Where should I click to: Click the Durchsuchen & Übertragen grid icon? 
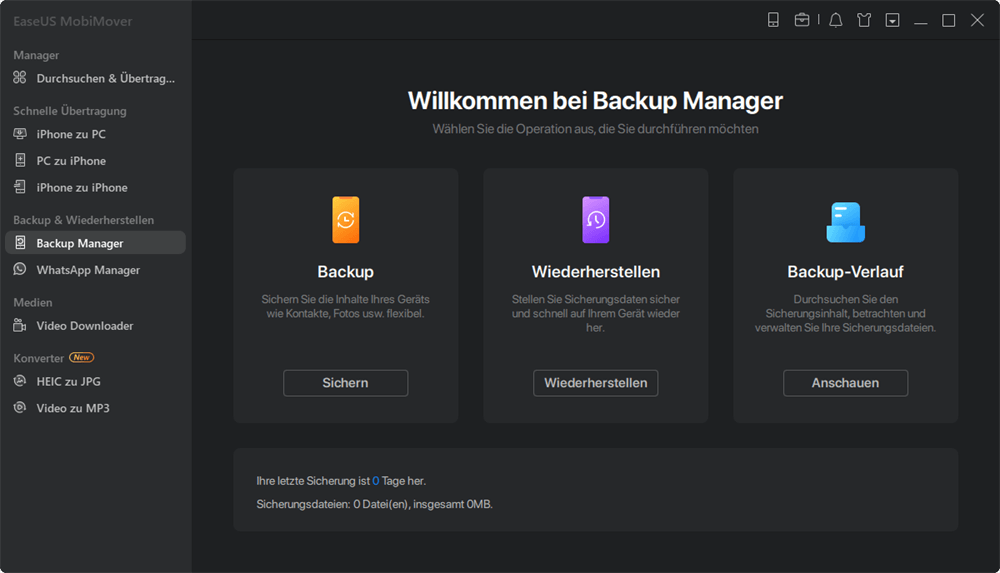[20, 78]
